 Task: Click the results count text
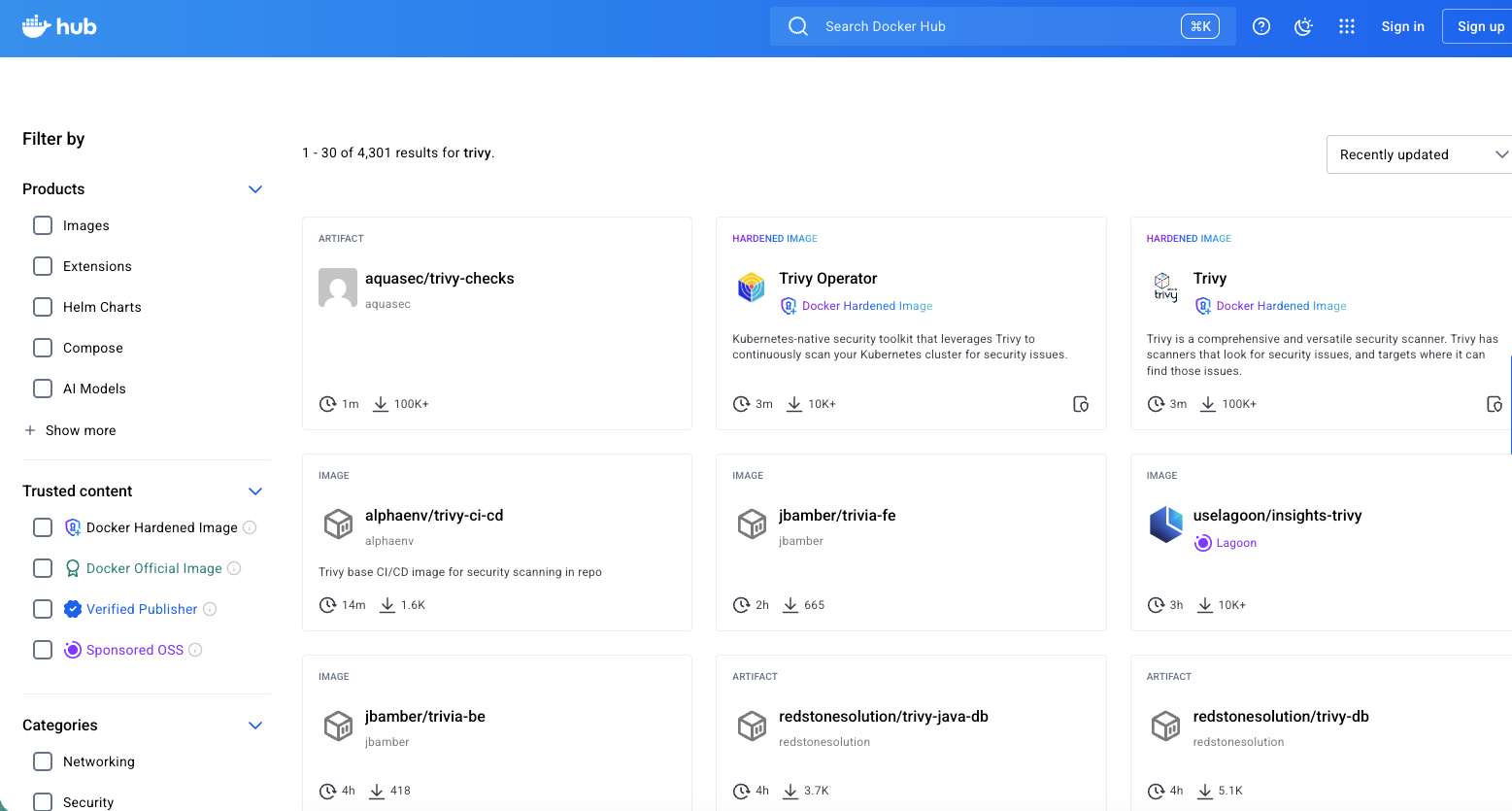pos(398,152)
